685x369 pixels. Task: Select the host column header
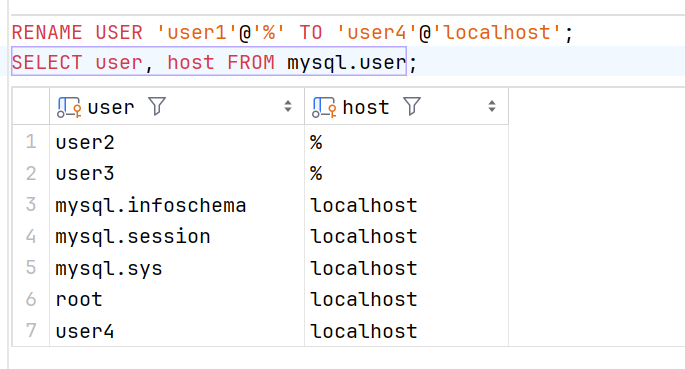pyautogui.click(x=406, y=106)
